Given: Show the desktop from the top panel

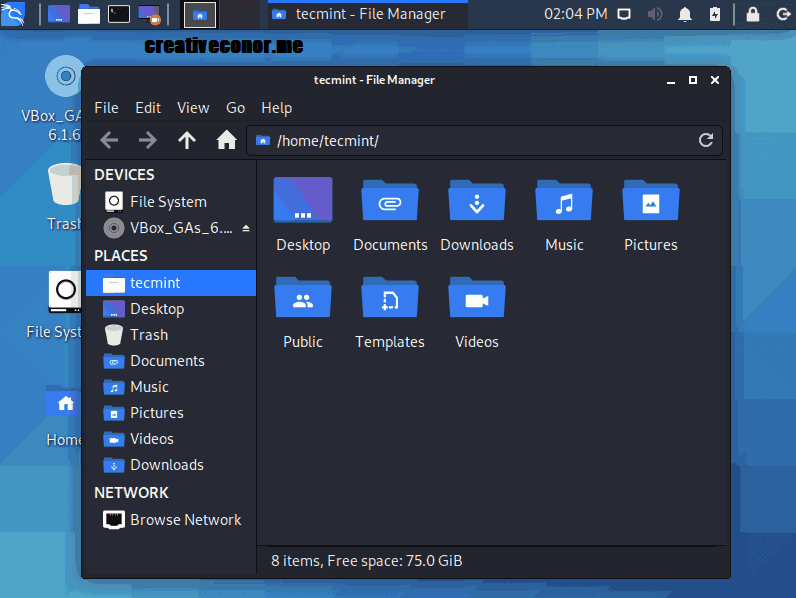Looking at the screenshot, I should [x=59, y=14].
